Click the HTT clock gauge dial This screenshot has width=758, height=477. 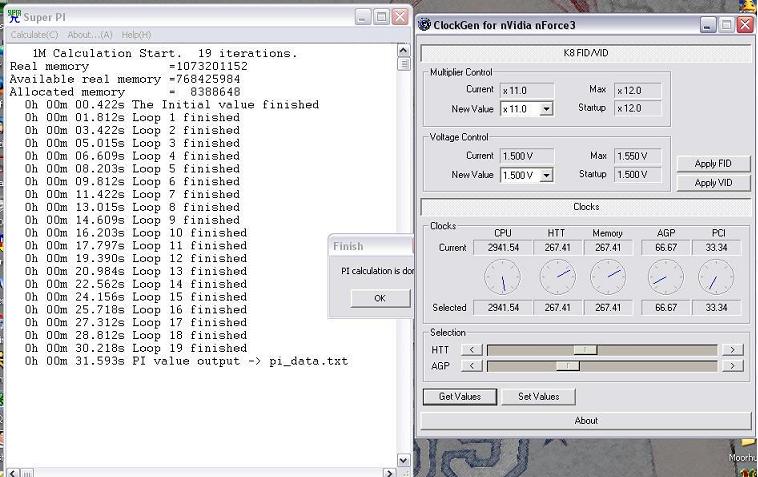(557, 277)
